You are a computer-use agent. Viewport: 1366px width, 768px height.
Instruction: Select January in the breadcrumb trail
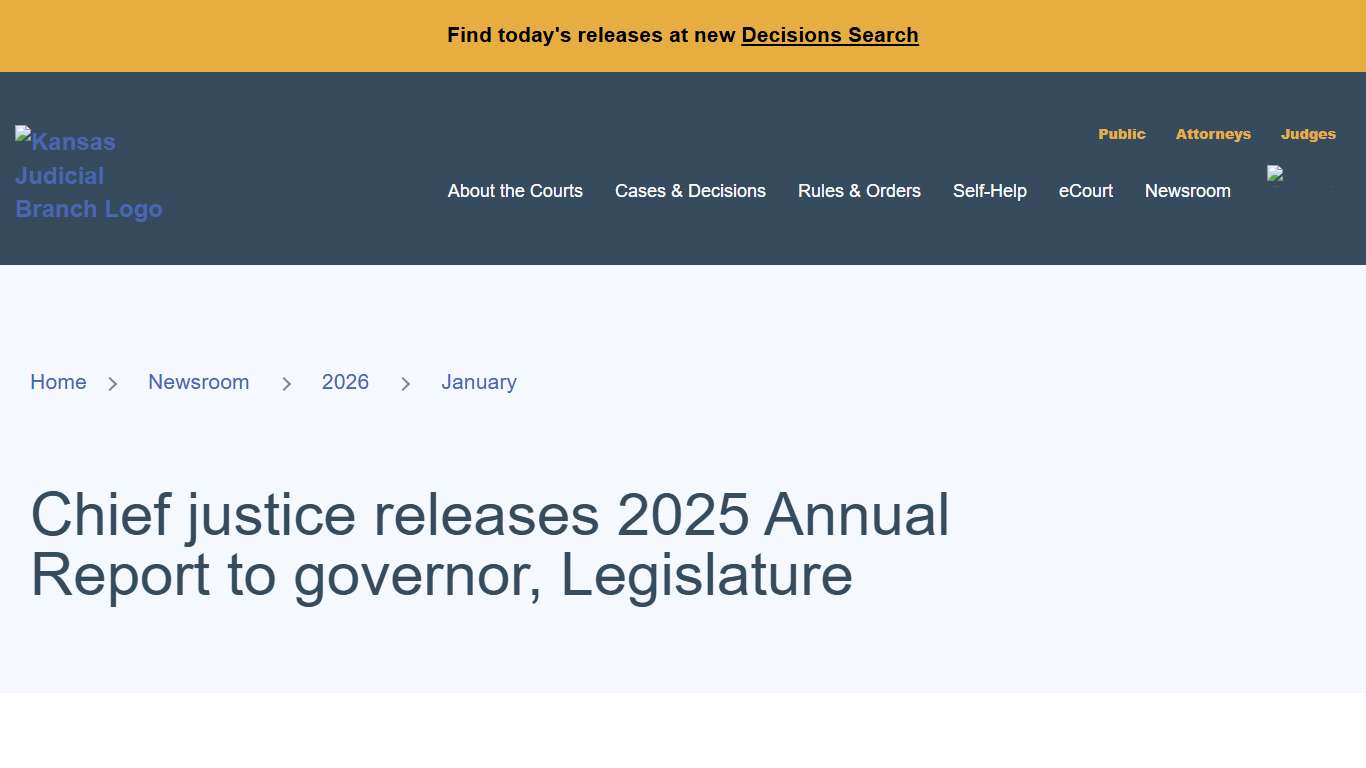pos(478,382)
